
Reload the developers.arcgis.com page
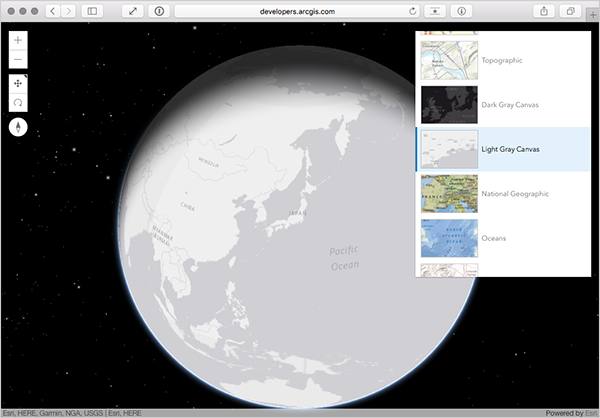pyautogui.click(x=412, y=11)
